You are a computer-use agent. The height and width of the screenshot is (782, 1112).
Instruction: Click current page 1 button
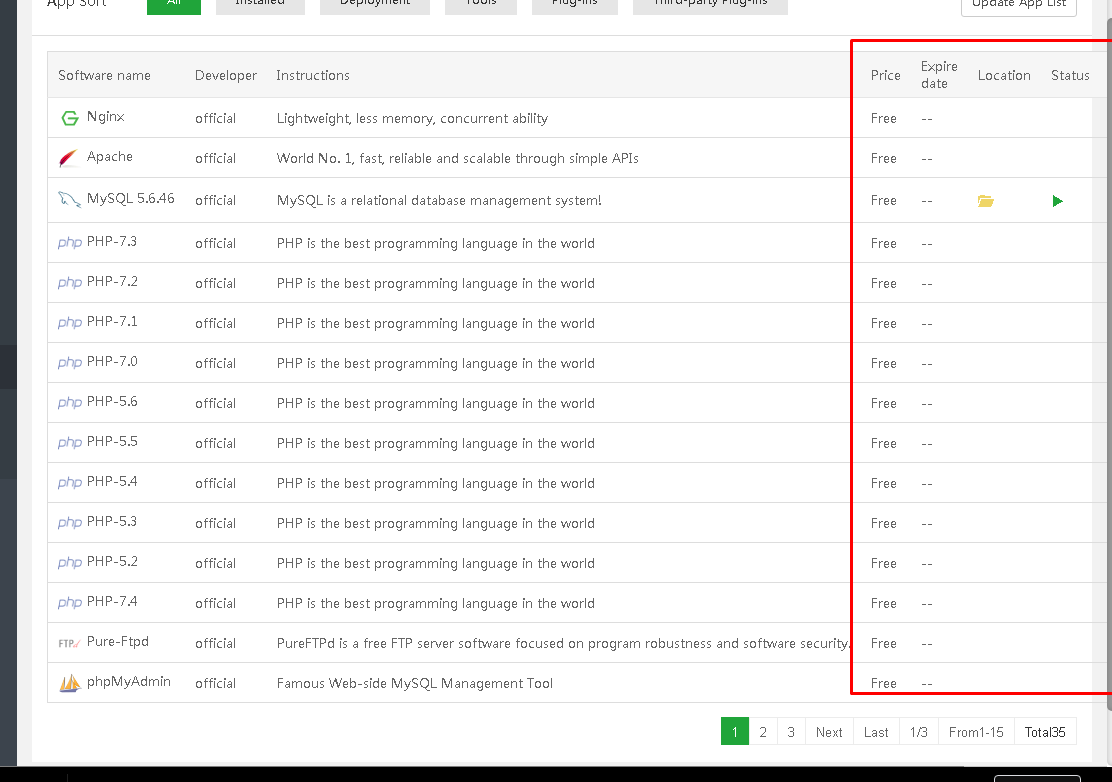point(735,732)
